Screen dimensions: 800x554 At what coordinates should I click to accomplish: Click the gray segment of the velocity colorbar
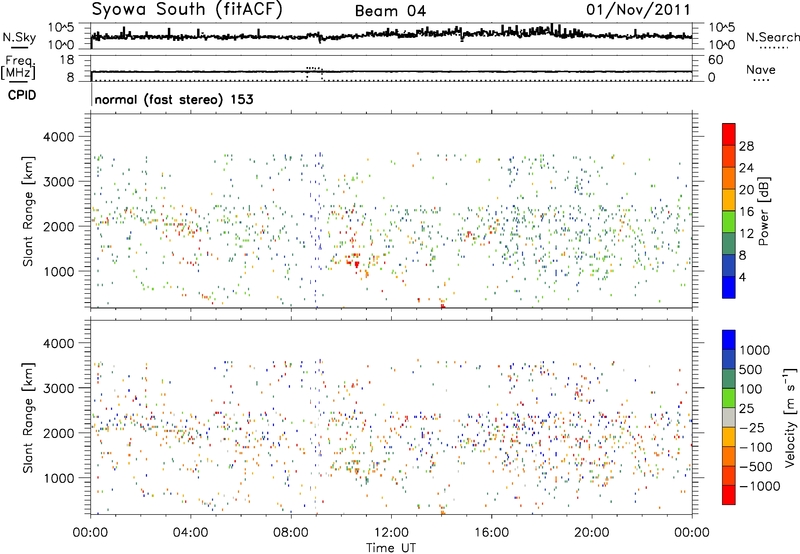(729, 418)
